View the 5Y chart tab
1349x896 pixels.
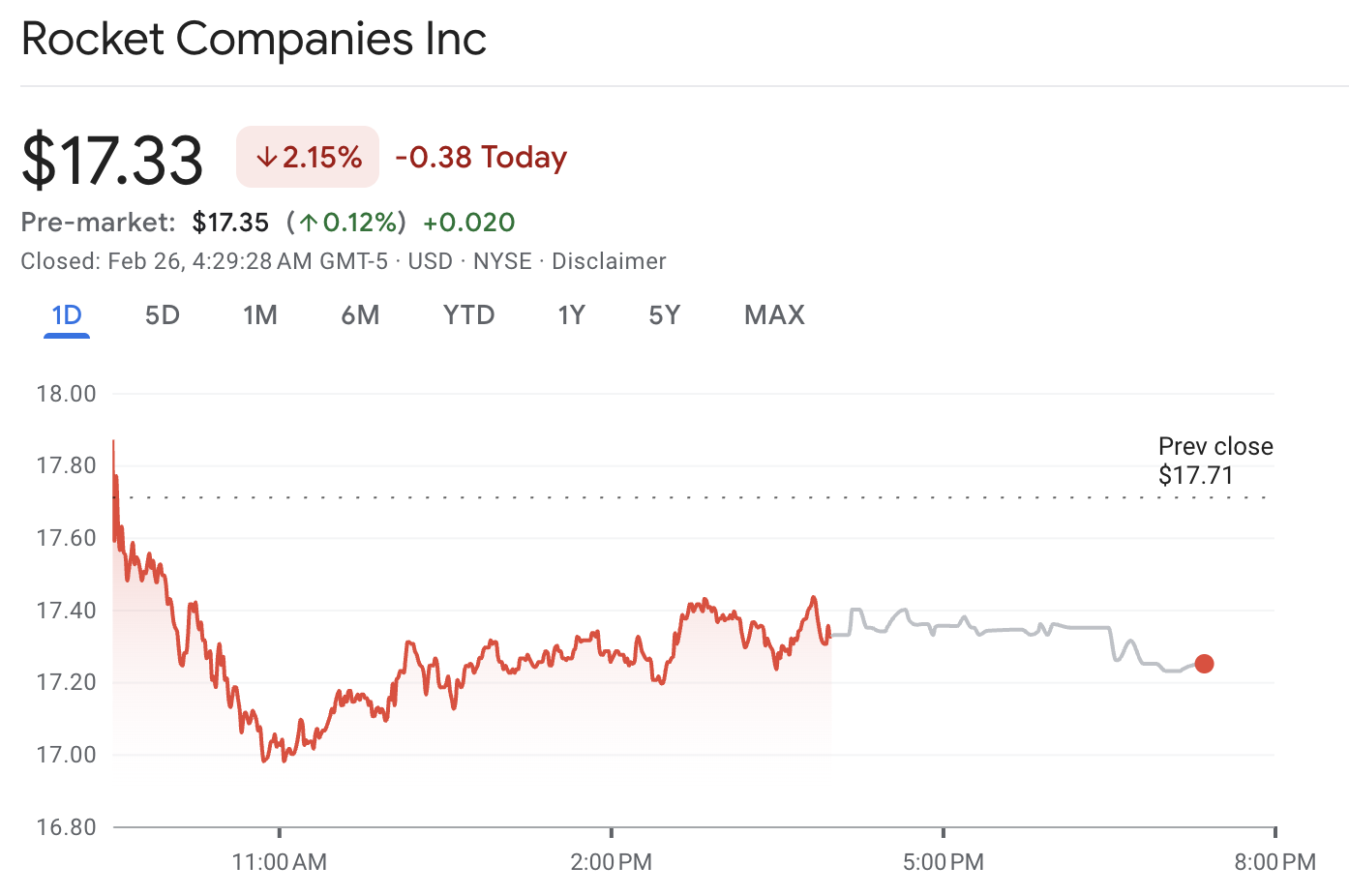coord(665,315)
